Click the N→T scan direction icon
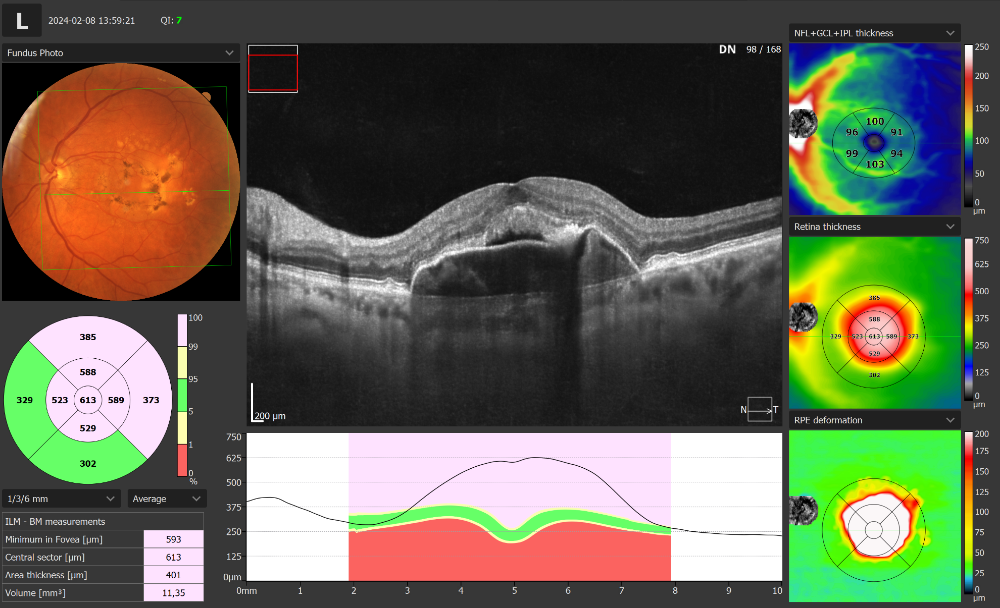Image resolution: width=1000 pixels, height=608 pixels. tap(759, 409)
